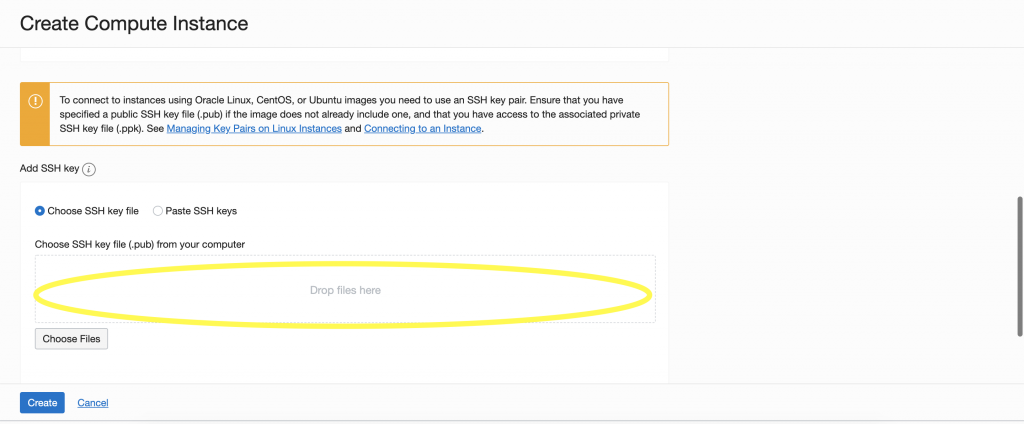Open the info icon beside Add SSH key

click(89, 169)
